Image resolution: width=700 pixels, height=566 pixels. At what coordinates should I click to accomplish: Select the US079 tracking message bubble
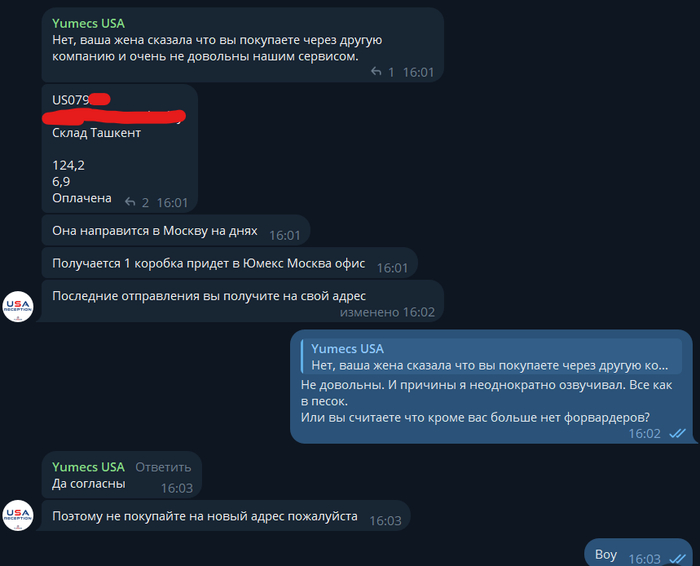[120, 149]
